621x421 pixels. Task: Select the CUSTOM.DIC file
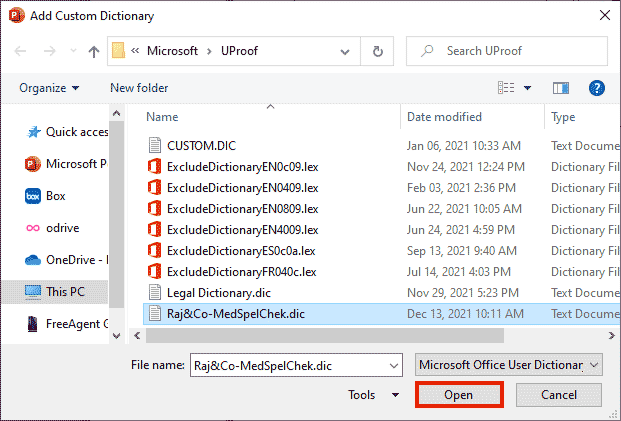[x=201, y=146]
